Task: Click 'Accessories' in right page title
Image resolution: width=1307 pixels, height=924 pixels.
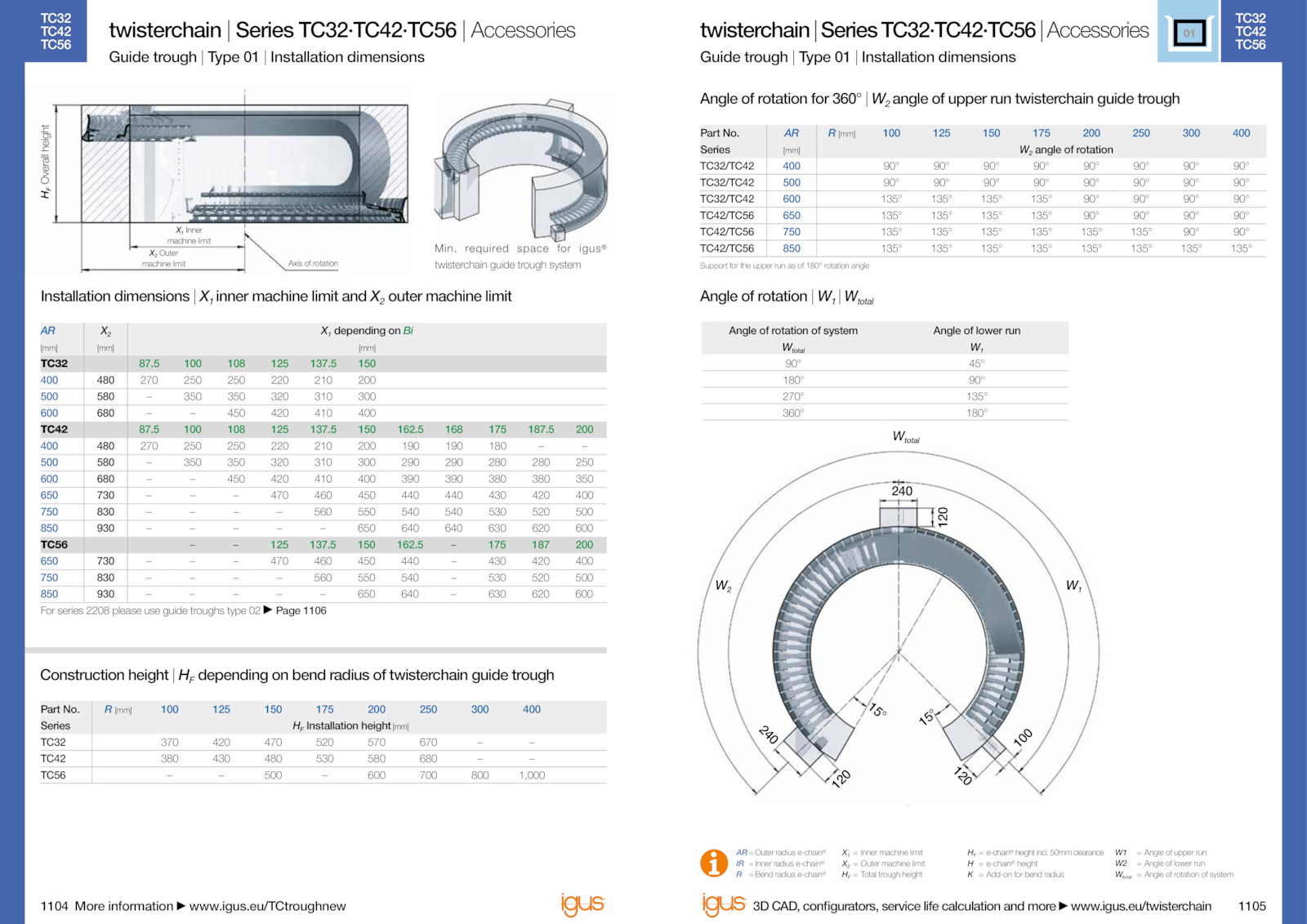Action: (x=1097, y=30)
